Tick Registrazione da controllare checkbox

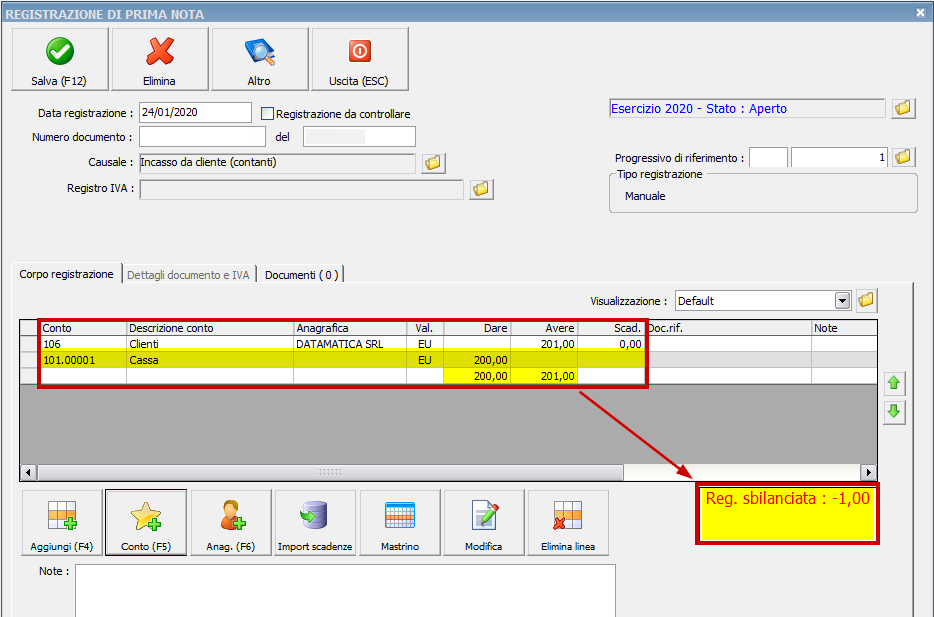267,114
